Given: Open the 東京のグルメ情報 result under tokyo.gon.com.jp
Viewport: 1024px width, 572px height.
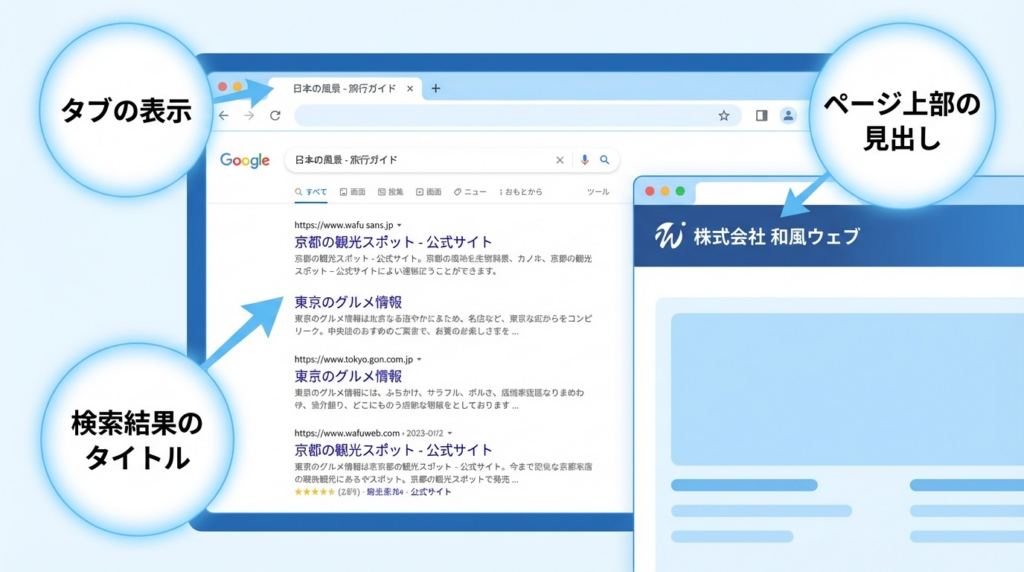Looking at the screenshot, I should (x=348, y=376).
